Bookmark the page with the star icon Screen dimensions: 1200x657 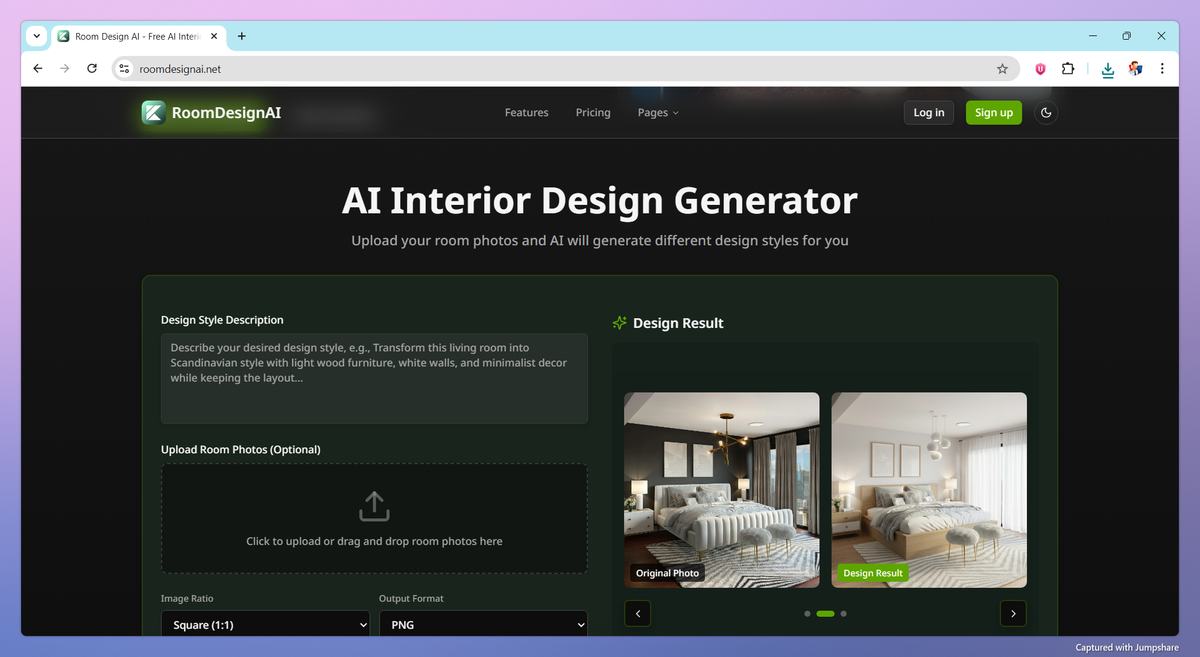tap(1002, 68)
